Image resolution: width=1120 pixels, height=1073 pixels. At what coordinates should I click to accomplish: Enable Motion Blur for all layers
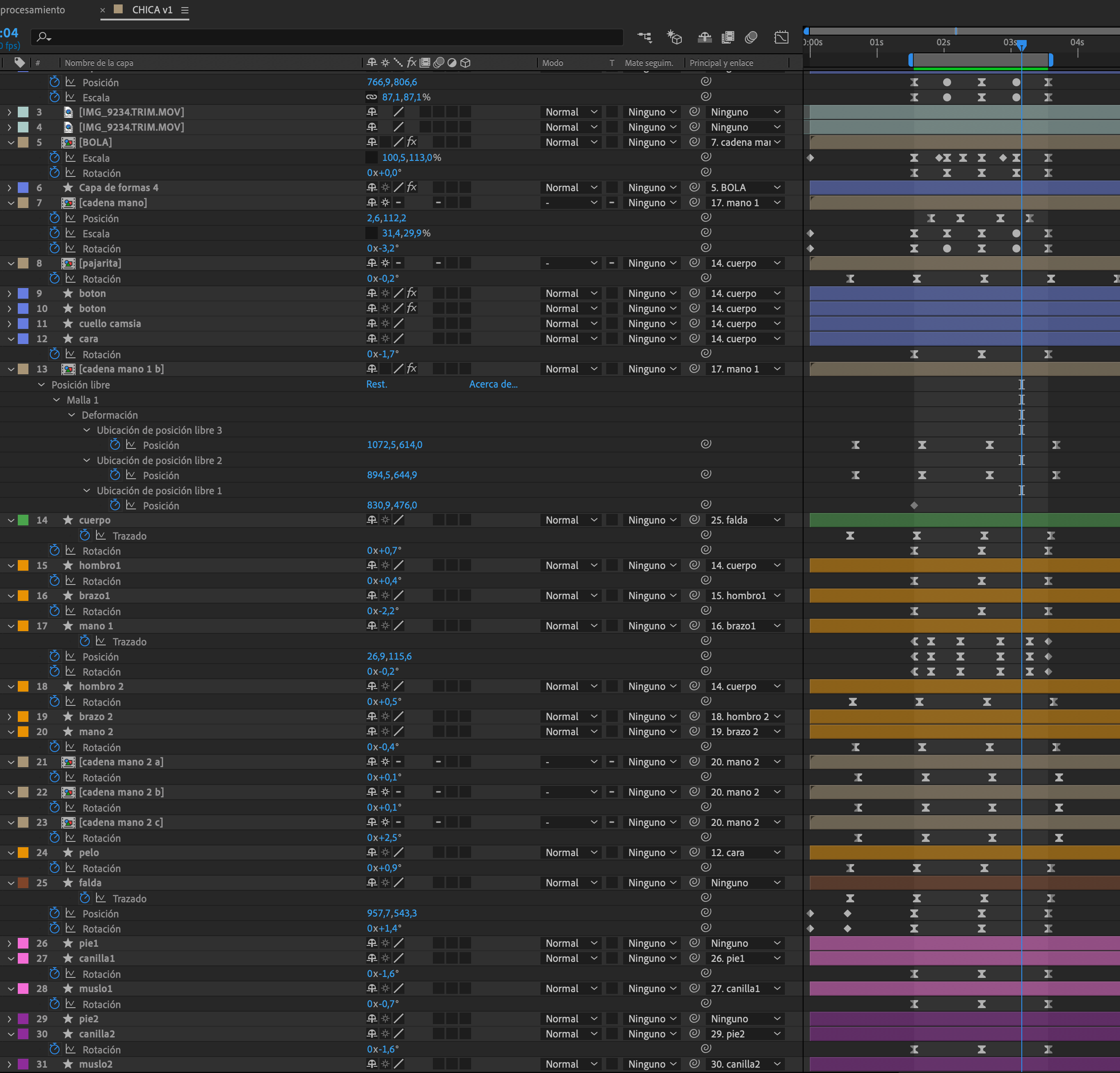tap(752, 38)
